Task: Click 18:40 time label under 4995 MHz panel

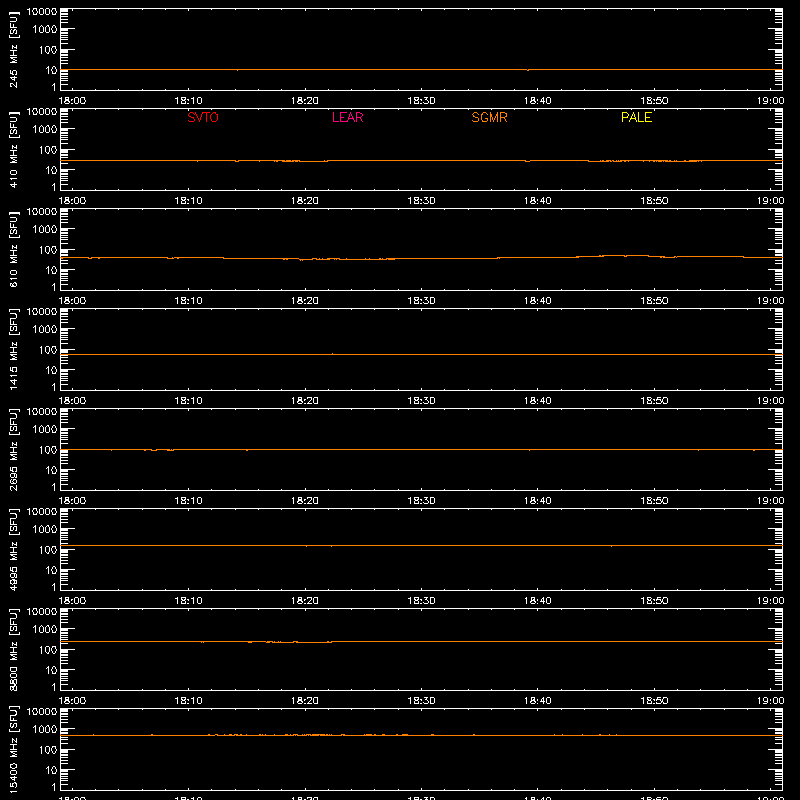Action: coord(538,601)
